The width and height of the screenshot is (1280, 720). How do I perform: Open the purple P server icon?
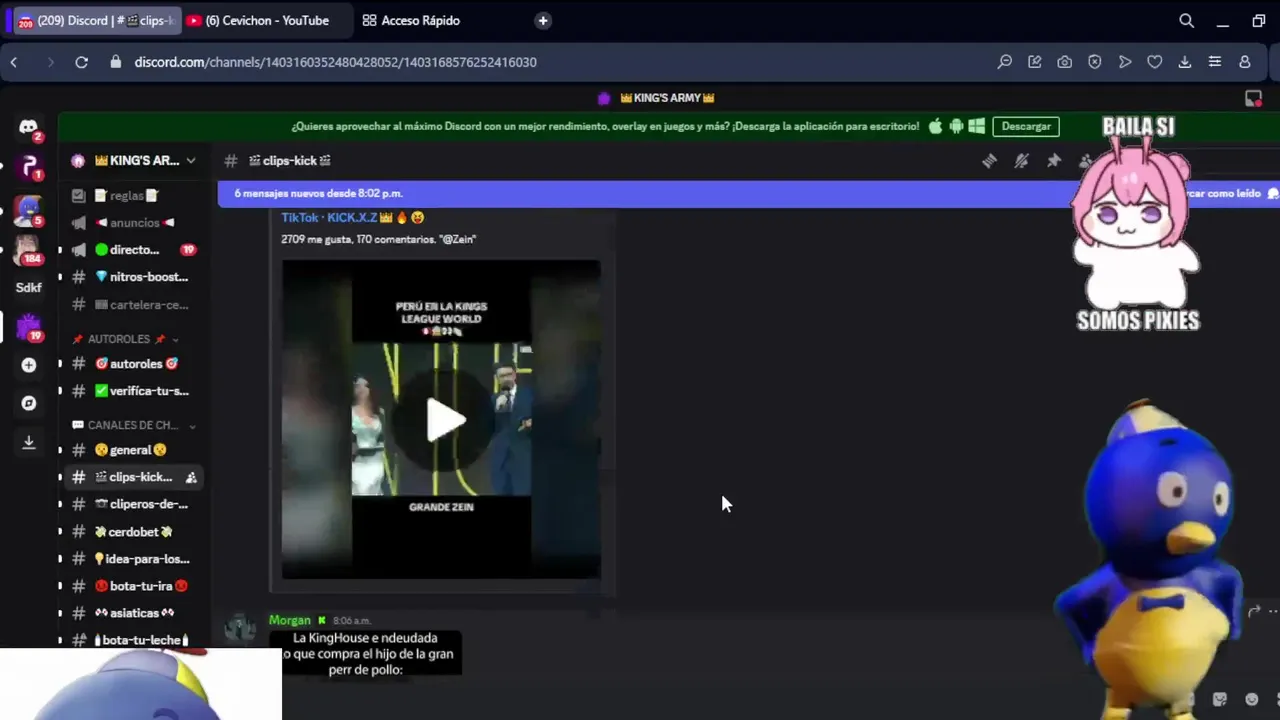[28, 167]
